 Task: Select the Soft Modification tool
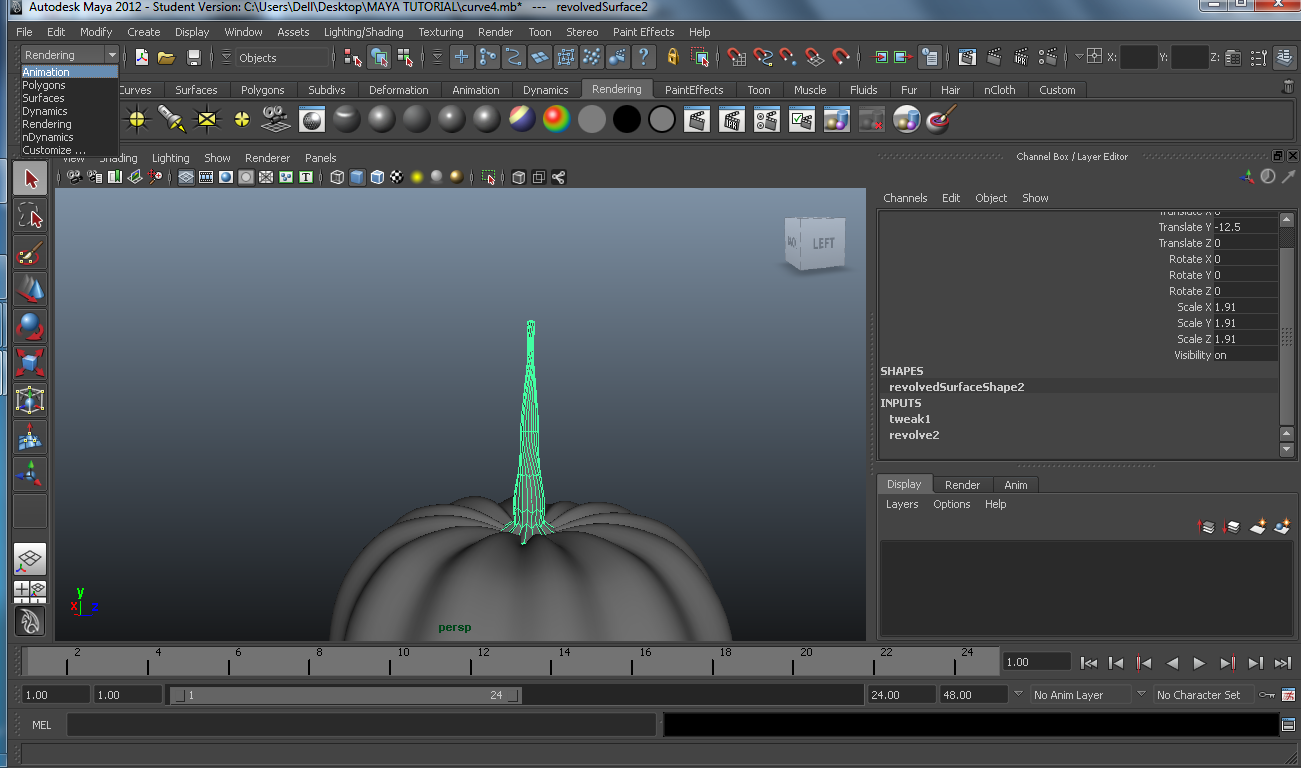point(30,438)
